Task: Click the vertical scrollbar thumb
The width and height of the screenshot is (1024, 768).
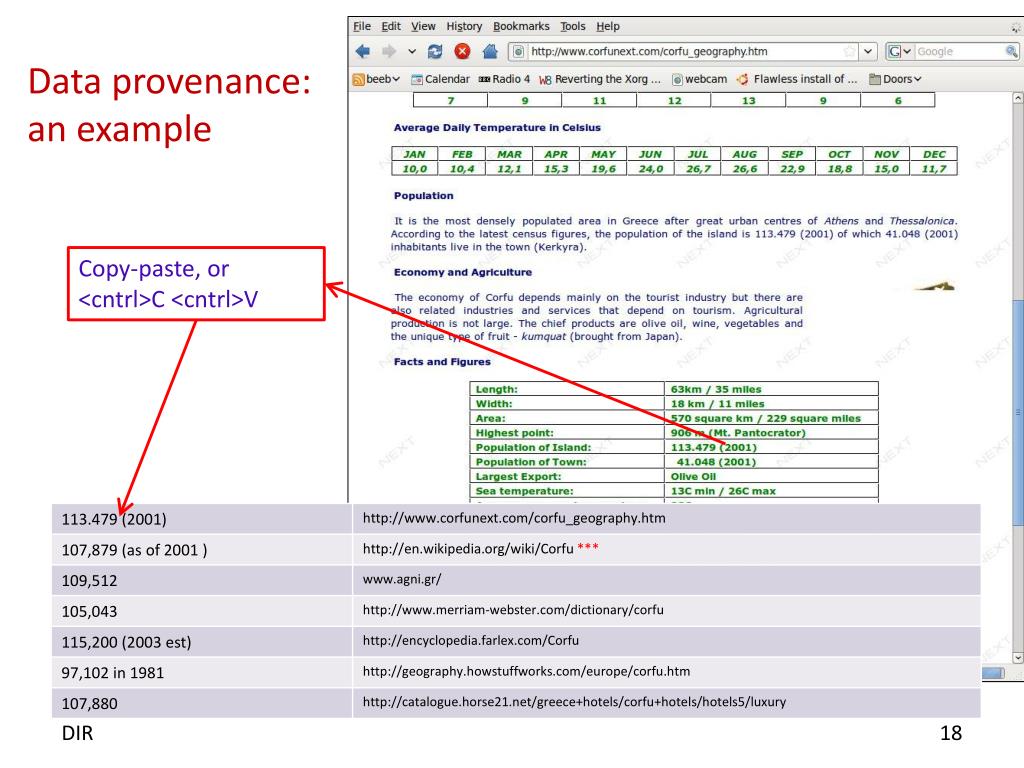Action: tap(1017, 411)
